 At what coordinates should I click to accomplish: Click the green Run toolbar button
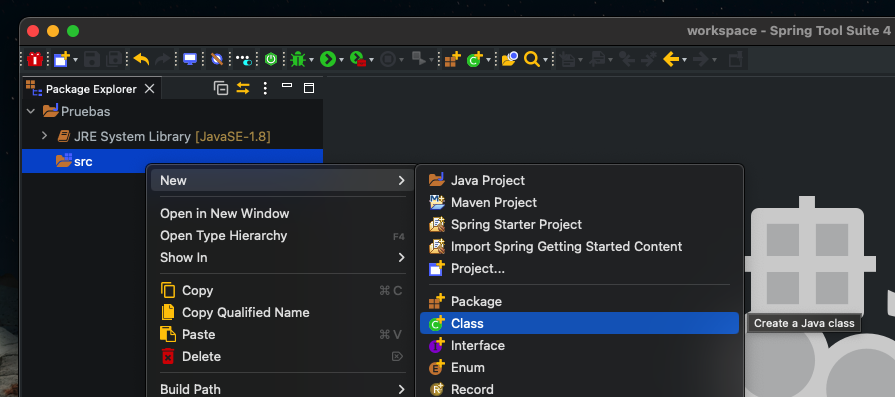coord(328,59)
